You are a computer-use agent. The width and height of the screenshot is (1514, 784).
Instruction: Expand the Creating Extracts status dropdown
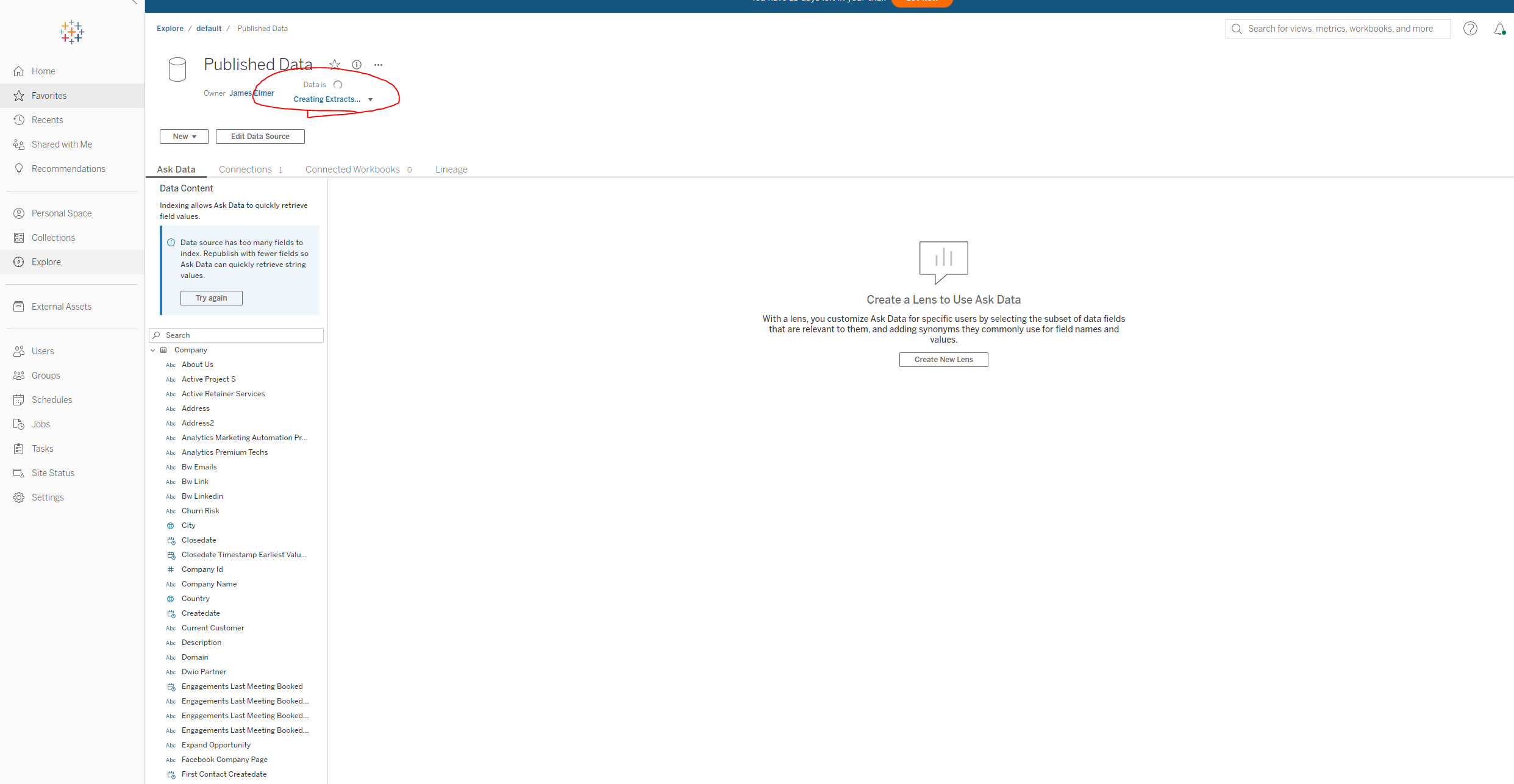370,99
